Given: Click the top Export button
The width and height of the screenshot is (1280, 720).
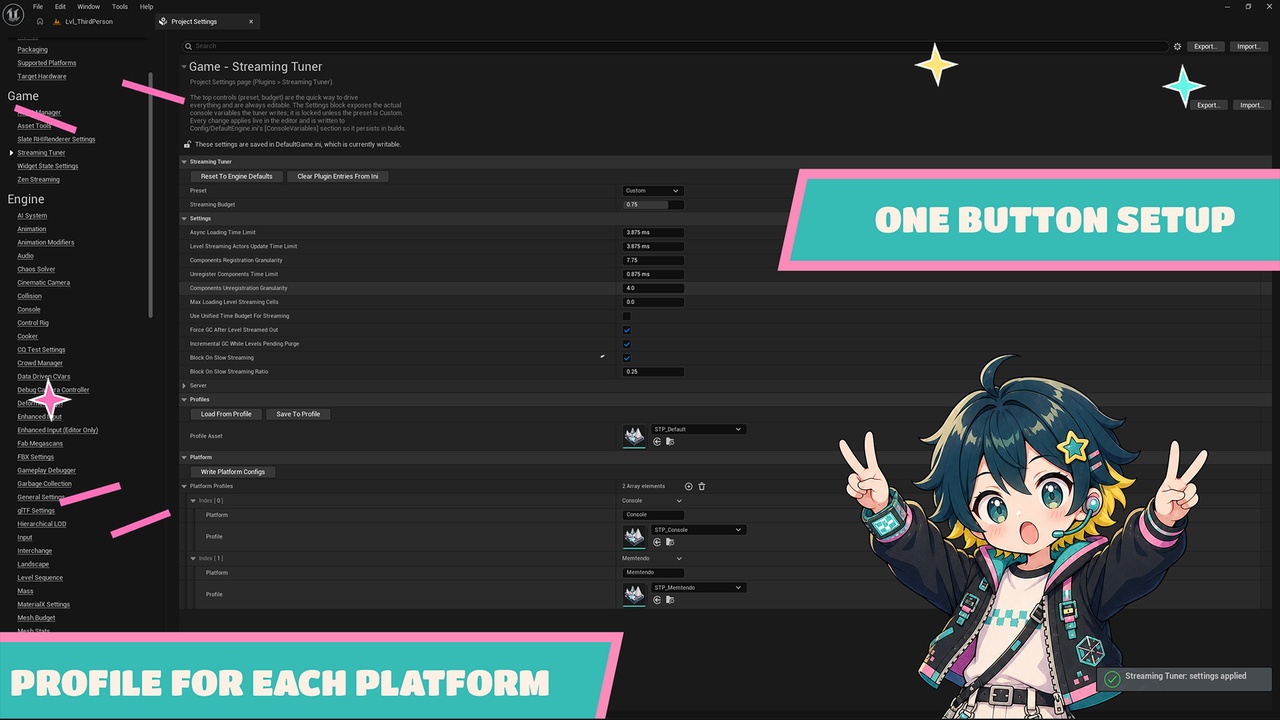Looking at the screenshot, I should pos(1206,46).
